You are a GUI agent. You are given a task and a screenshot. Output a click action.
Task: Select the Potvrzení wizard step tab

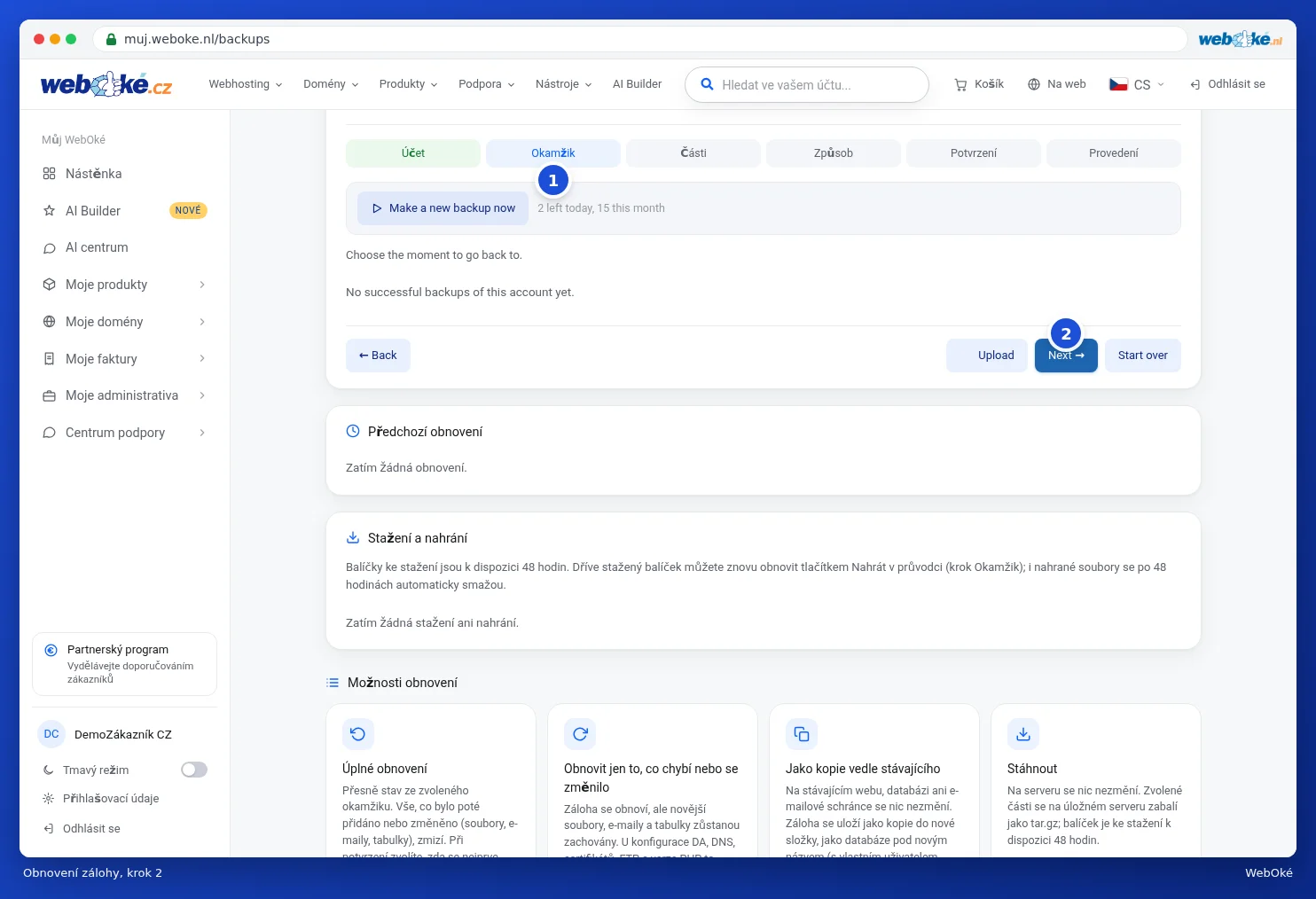[974, 153]
